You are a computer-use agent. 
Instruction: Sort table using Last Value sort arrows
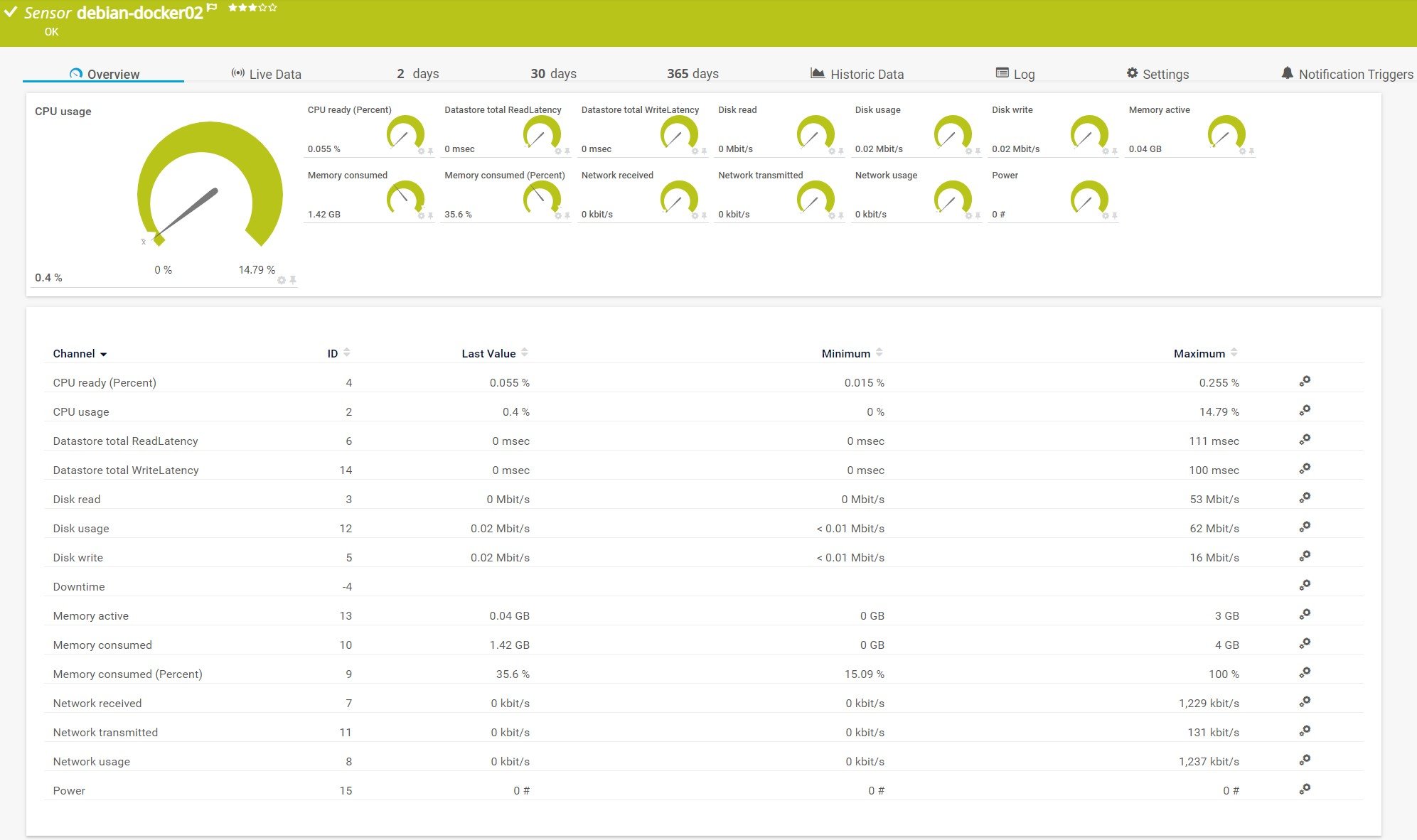[525, 352]
